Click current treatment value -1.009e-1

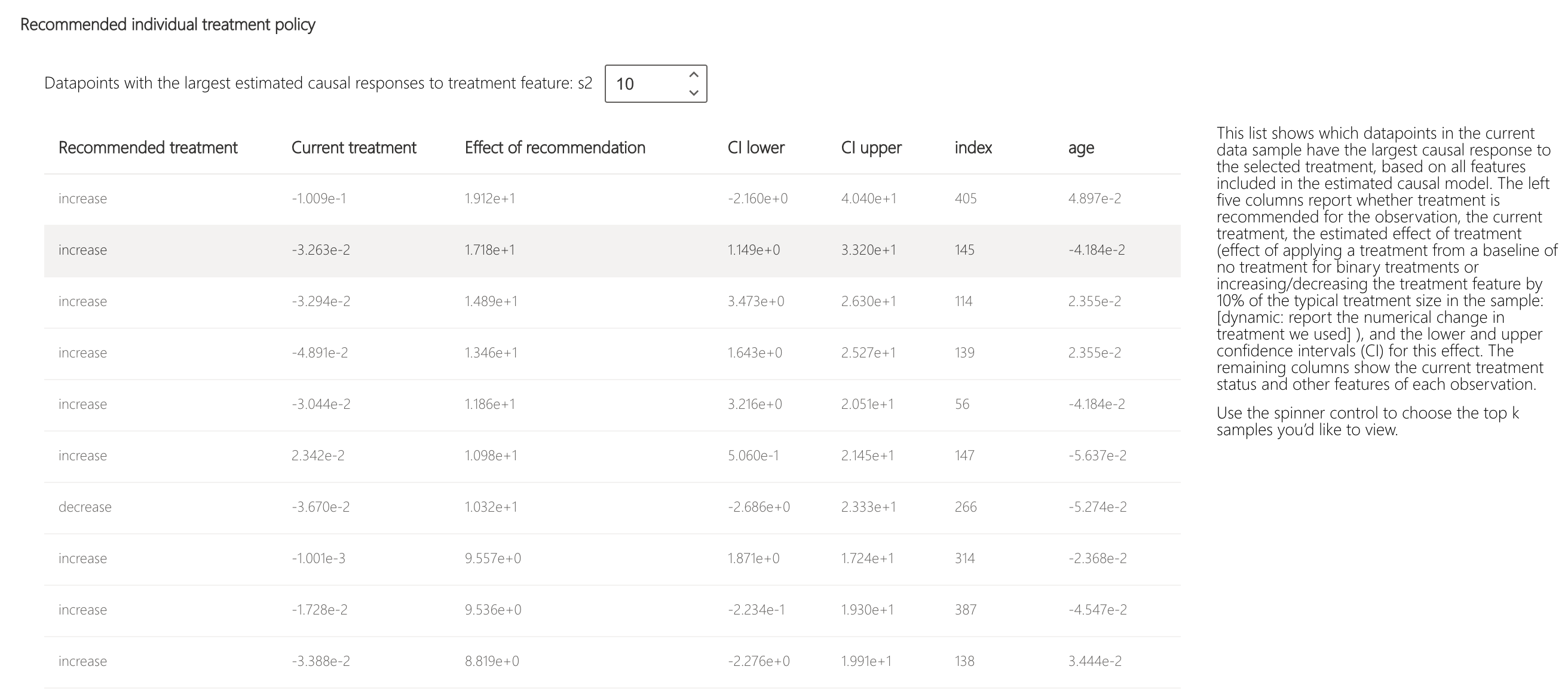pyautogui.click(x=319, y=198)
